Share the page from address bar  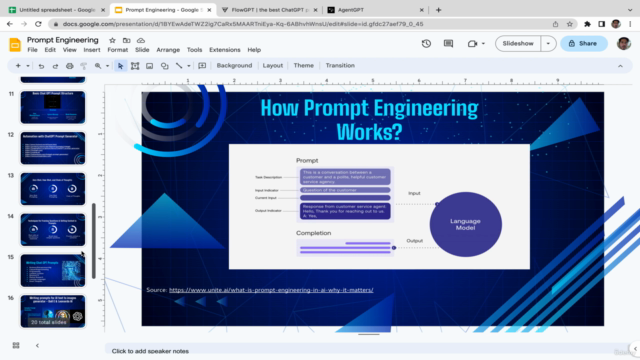pyautogui.click(x=555, y=24)
